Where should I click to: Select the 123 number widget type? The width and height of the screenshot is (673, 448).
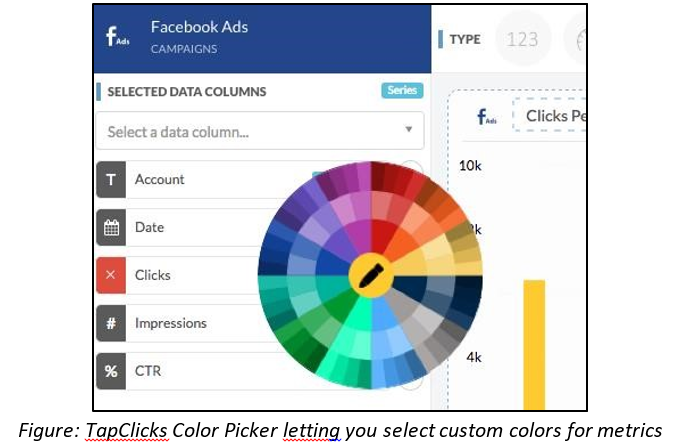pyautogui.click(x=522, y=39)
